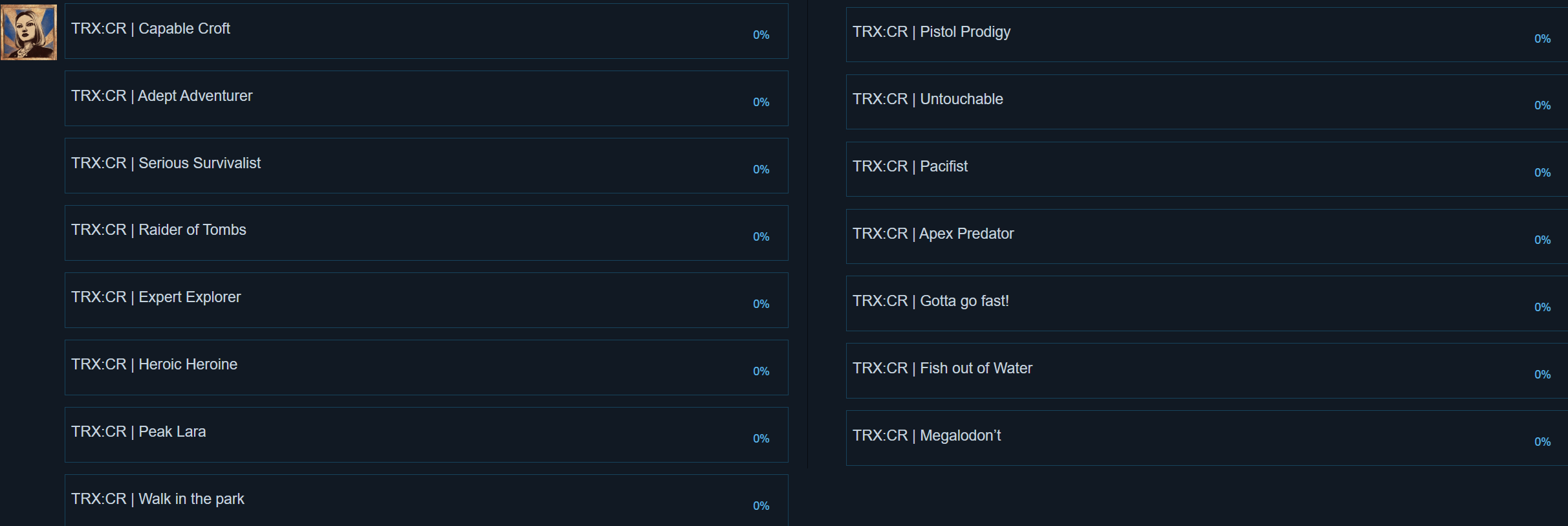The width and height of the screenshot is (1568, 526).
Task: Open the Capable Croft achievement
Action: tap(151, 29)
